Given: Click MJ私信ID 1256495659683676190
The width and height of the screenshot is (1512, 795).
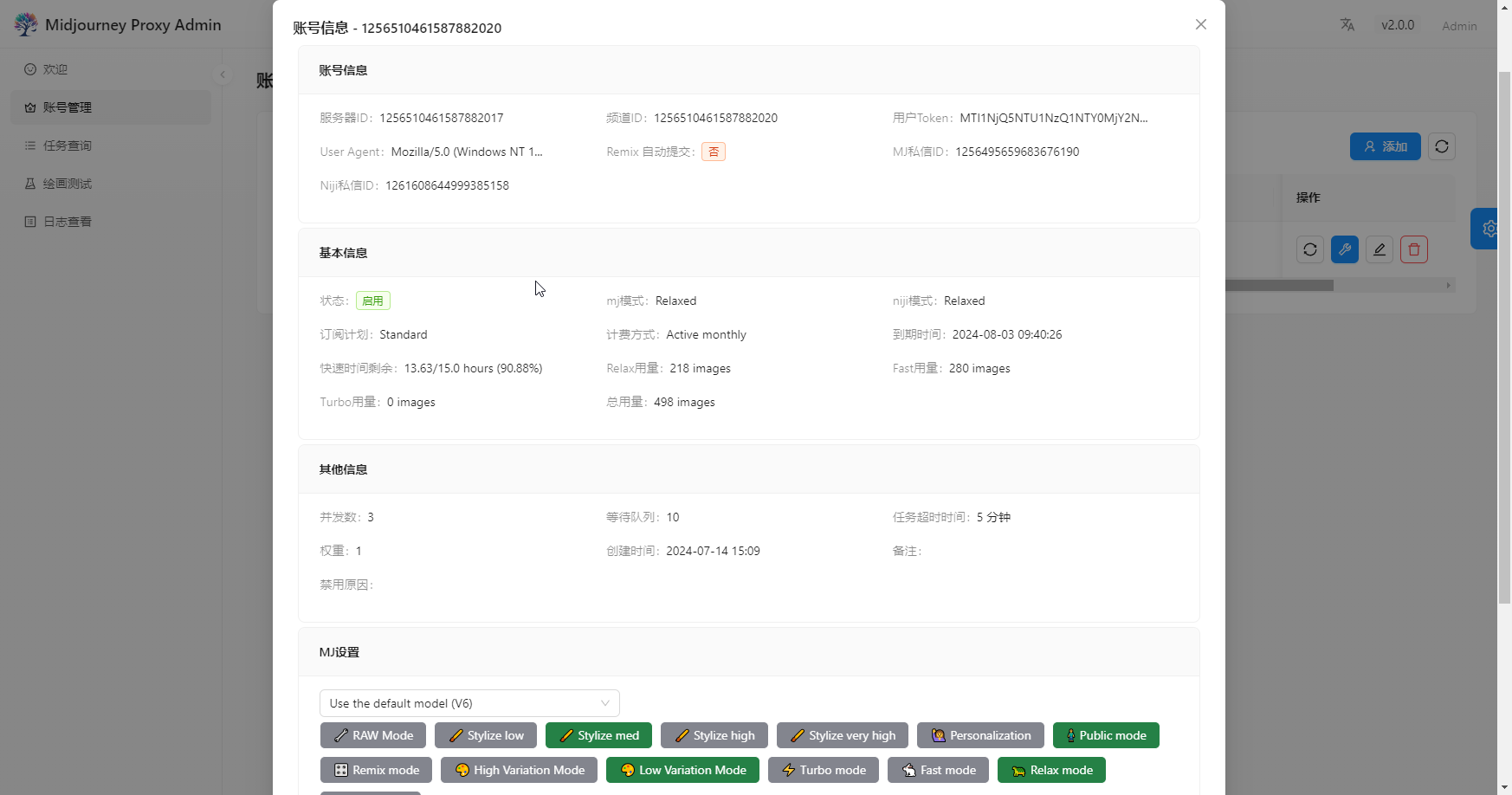Looking at the screenshot, I should click(1018, 152).
